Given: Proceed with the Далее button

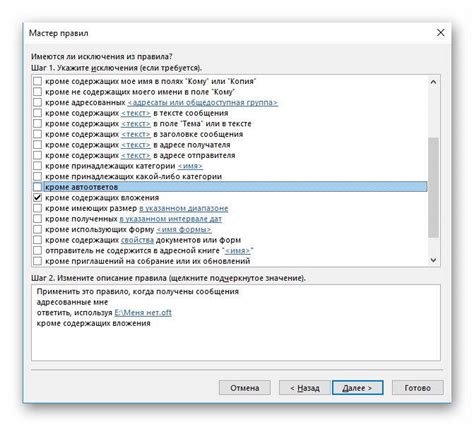Looking at the screenshot, I should (358, 388).
